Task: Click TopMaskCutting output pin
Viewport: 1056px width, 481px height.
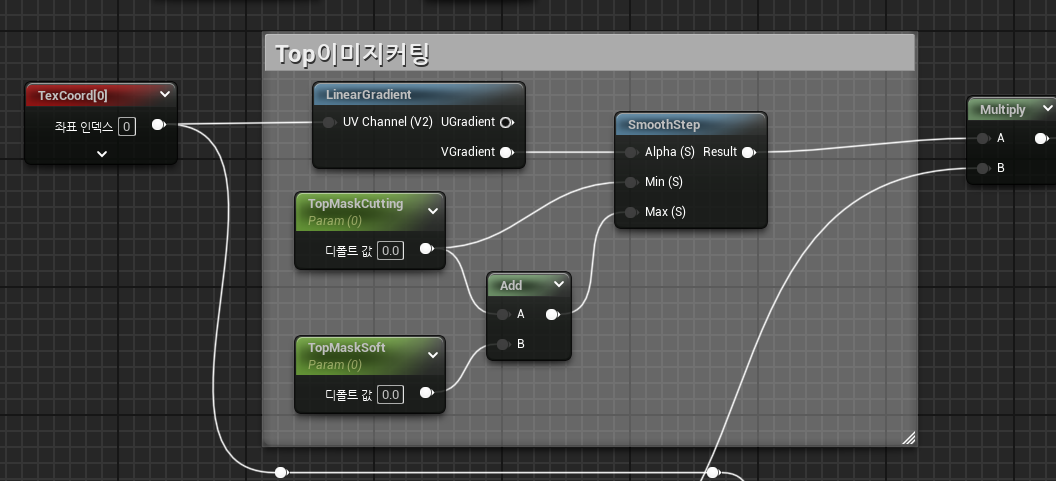Action: click(x=426, y=249)
